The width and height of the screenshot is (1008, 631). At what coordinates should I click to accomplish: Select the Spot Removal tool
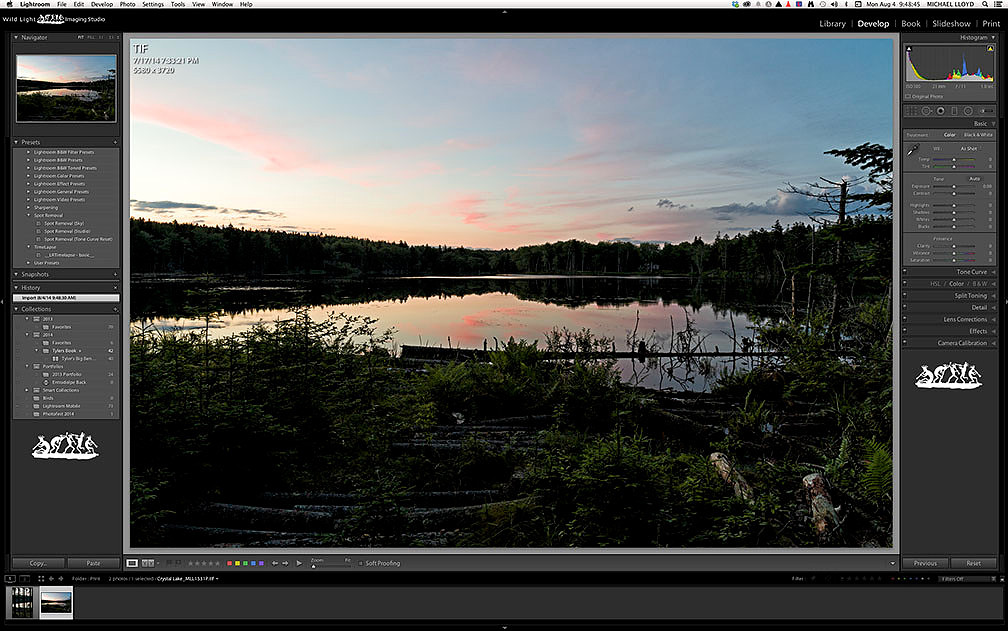(926, 111)
